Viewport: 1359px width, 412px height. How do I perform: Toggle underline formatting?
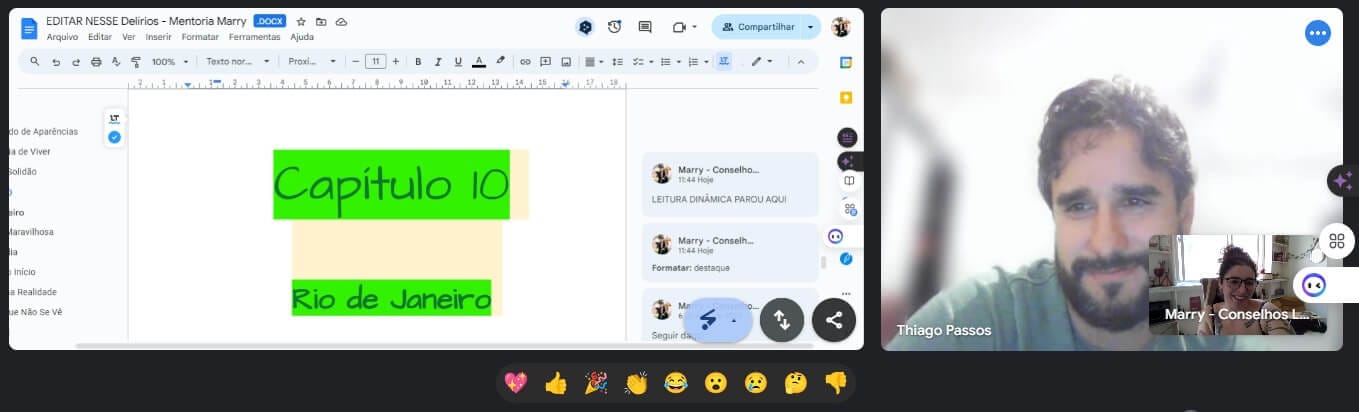[457, 62]
